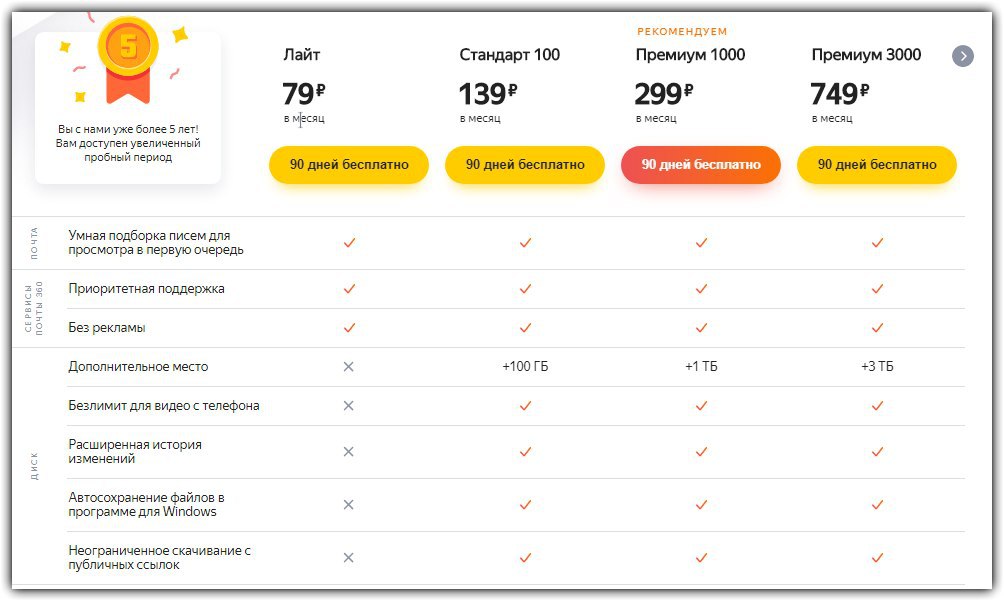Click Лайт checkmark for Без рекламы

pyautogui.click(x=349, y=328)
